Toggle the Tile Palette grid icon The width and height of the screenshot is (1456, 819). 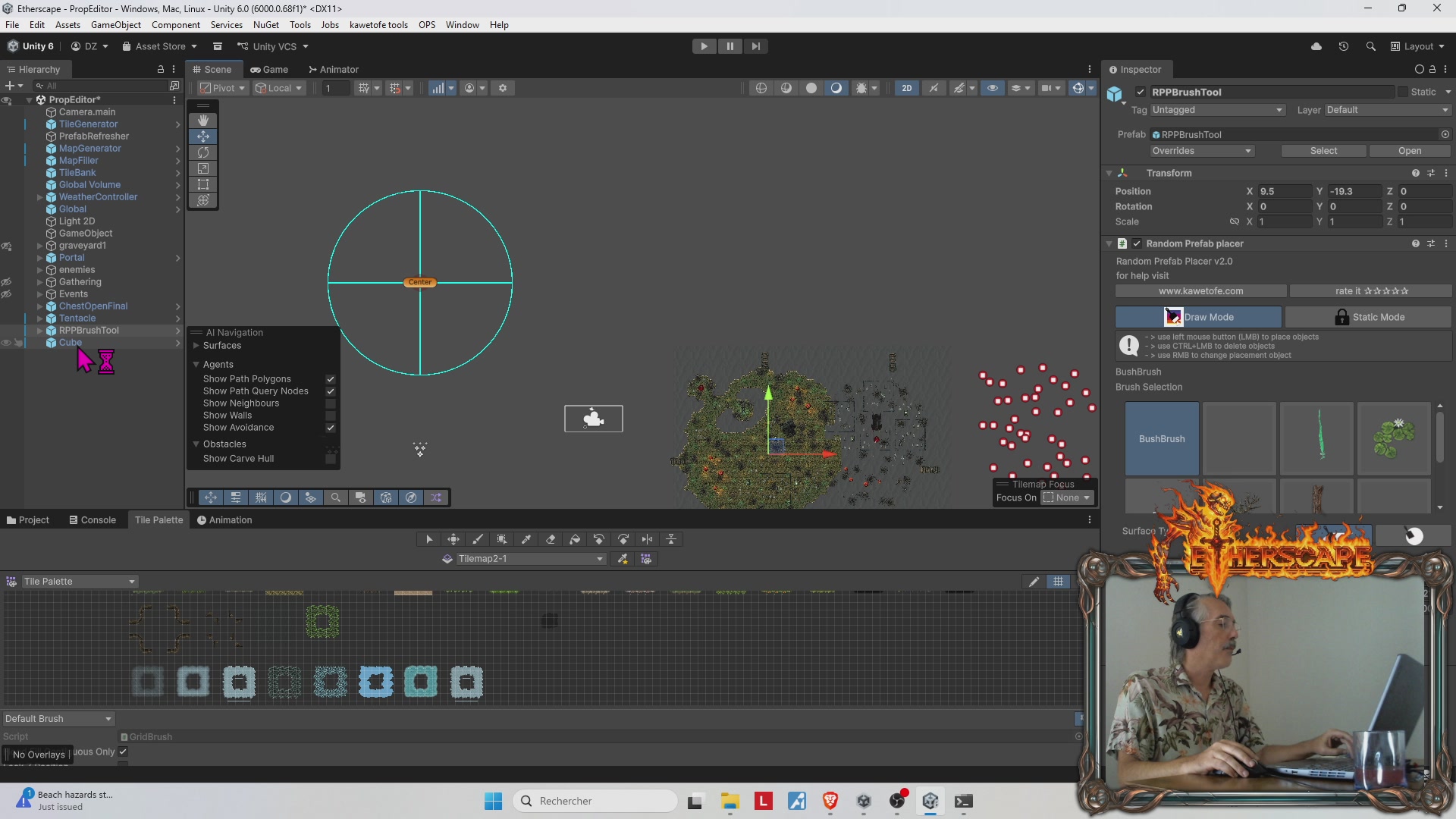[1058, 582]
